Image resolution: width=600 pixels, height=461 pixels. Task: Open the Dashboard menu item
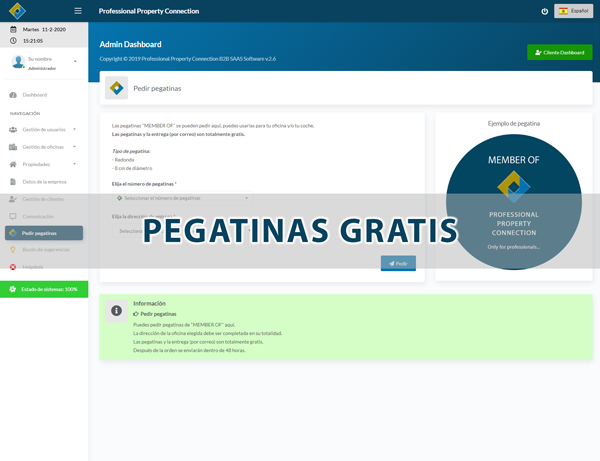tap(34, 95)
